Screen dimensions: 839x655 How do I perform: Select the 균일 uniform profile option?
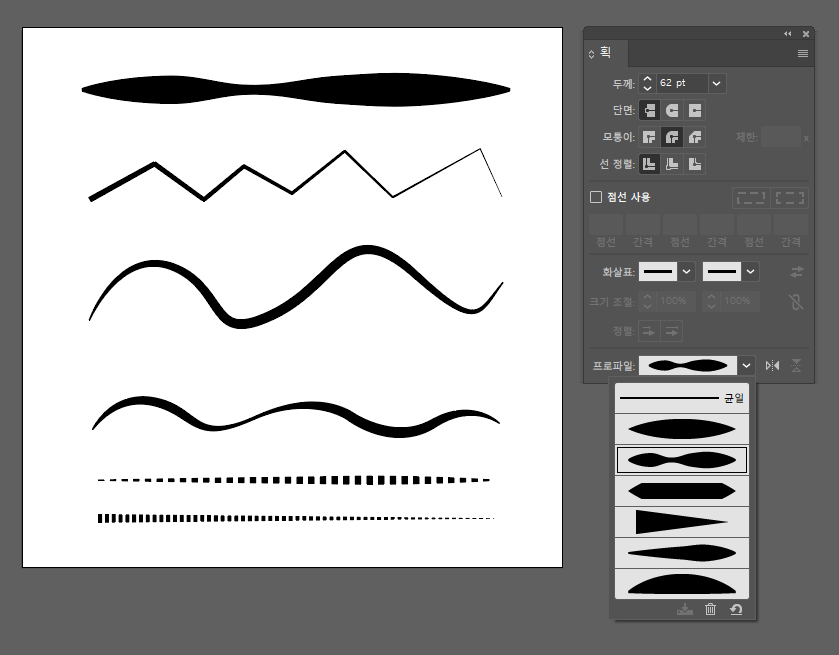[x=682, y=398]
